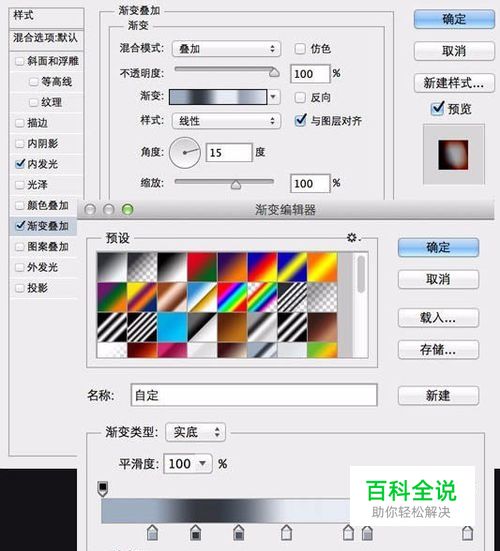Enable the 等高线 checkbox

point(33,82)
